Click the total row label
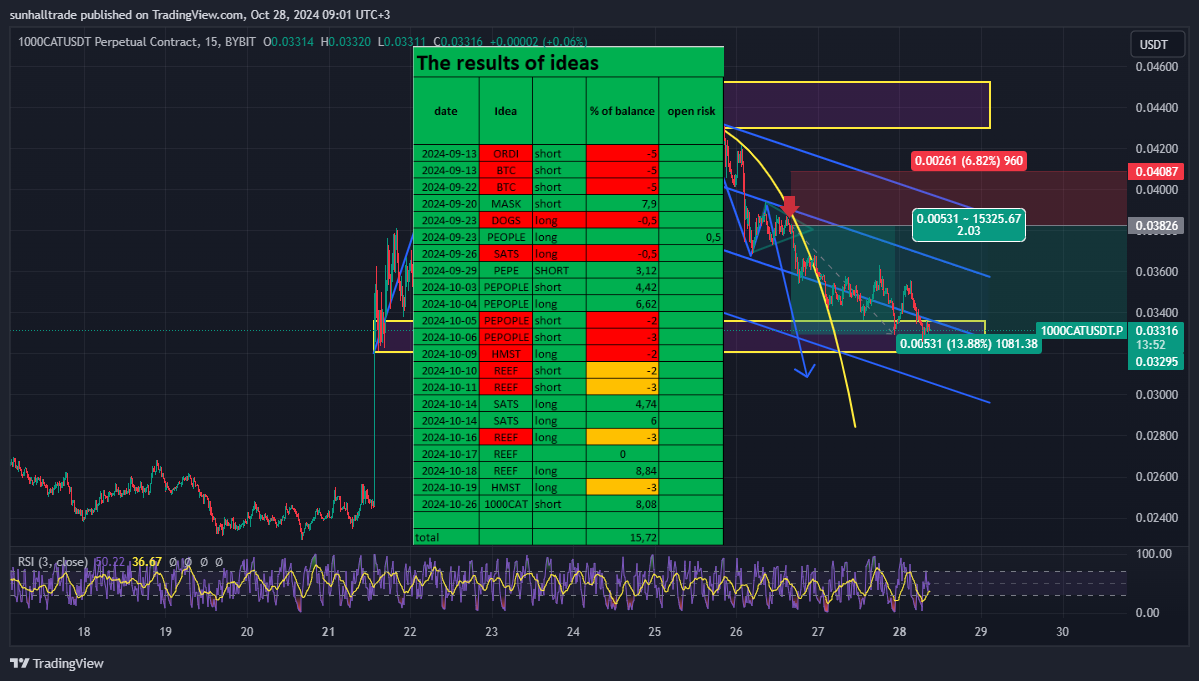Screen dimensions: 1199x681 coord(427,537)
